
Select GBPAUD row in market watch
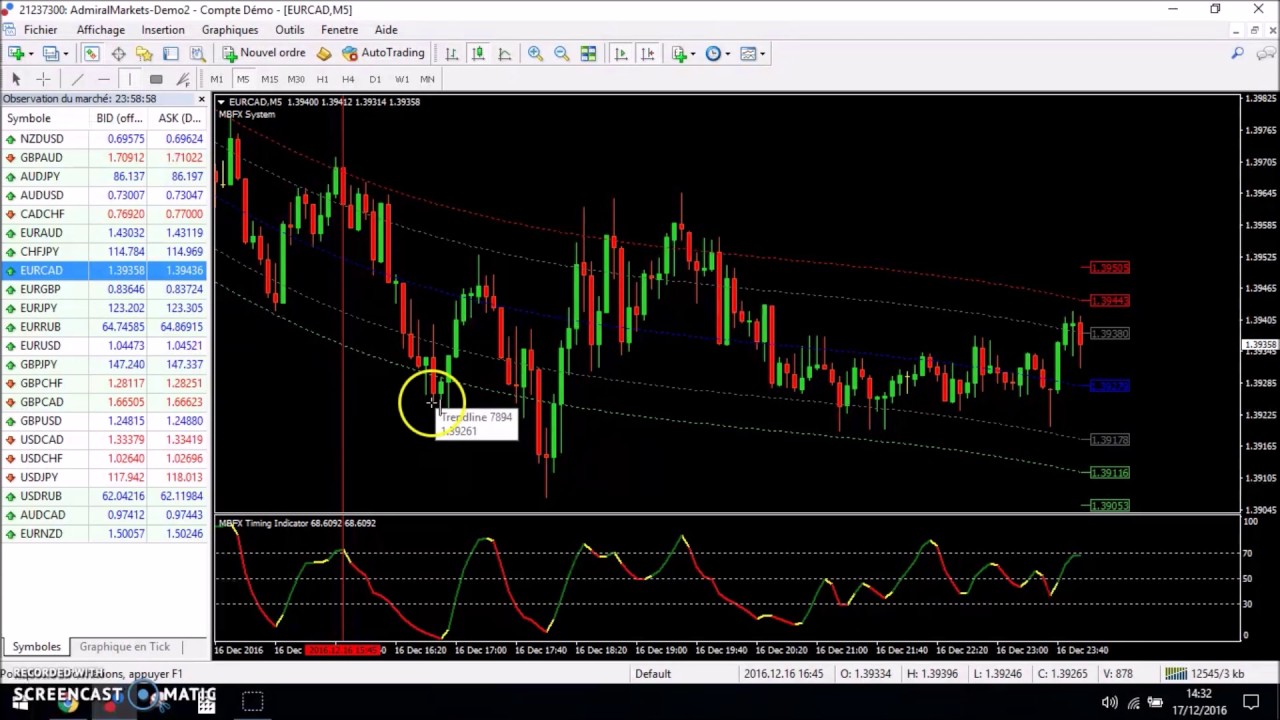[x=104, y=158]
